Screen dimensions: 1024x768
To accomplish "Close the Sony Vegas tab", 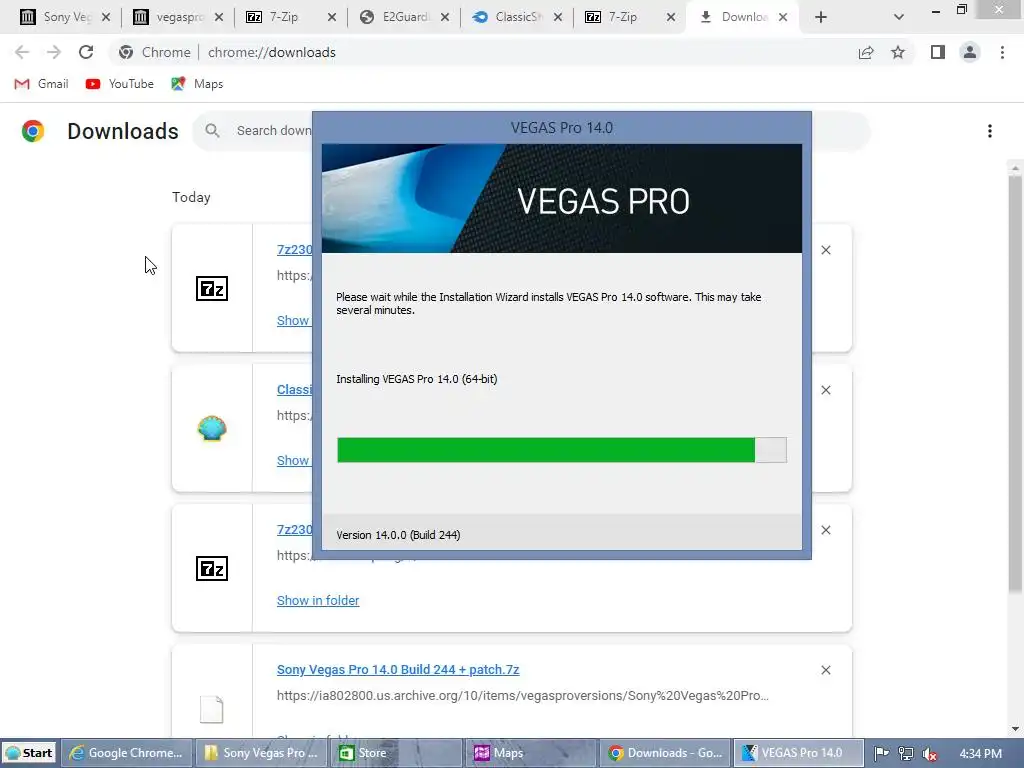I will (106, 18).
